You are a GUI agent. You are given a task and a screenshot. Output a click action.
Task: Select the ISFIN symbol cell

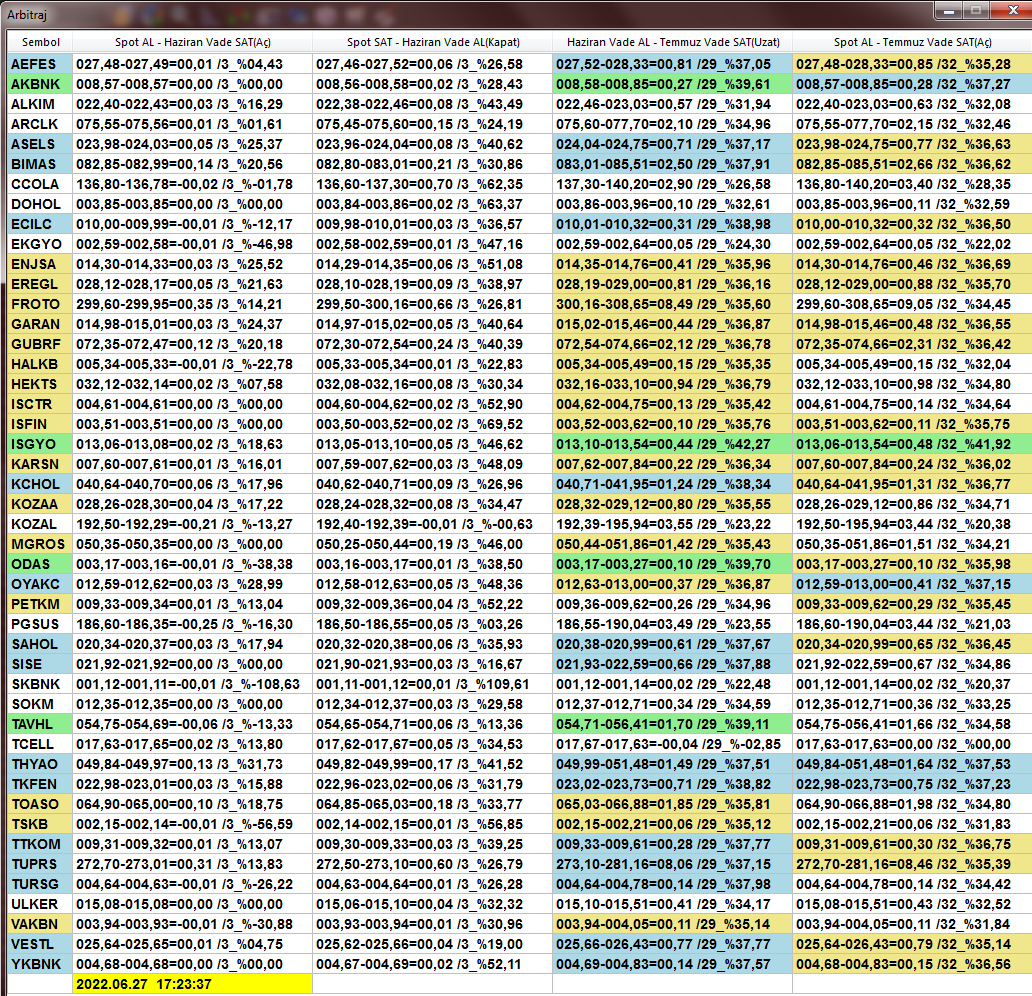tap(39, 424)
